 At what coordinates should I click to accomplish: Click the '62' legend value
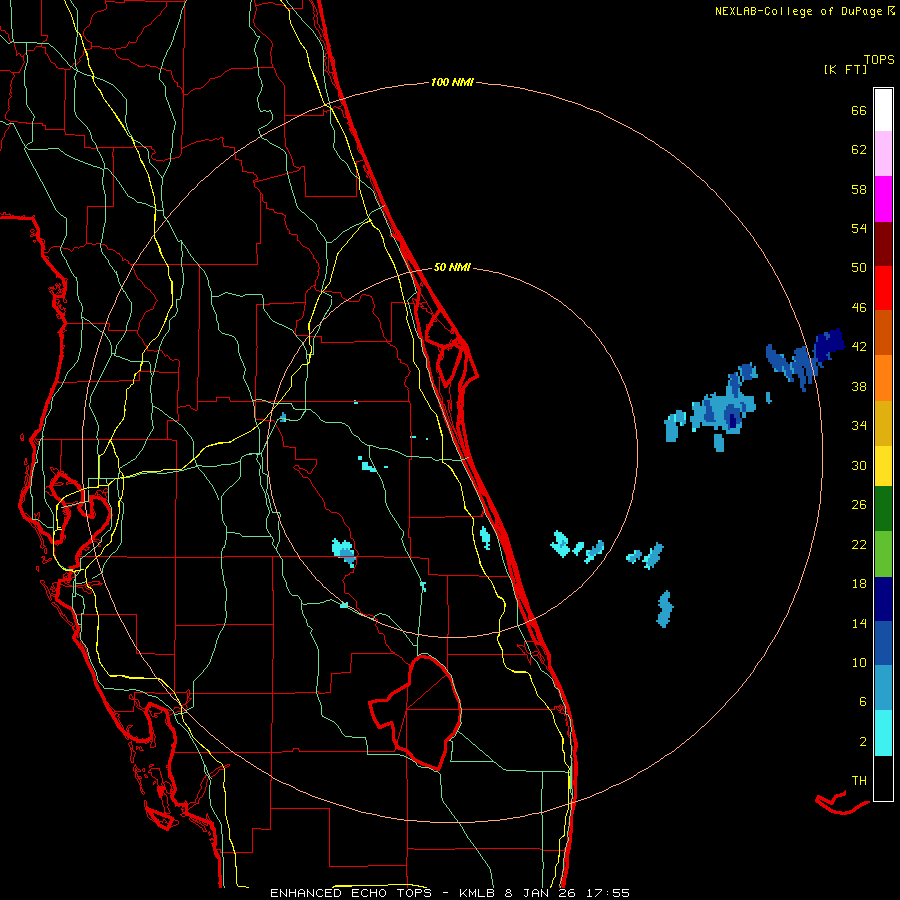(859, 150)
